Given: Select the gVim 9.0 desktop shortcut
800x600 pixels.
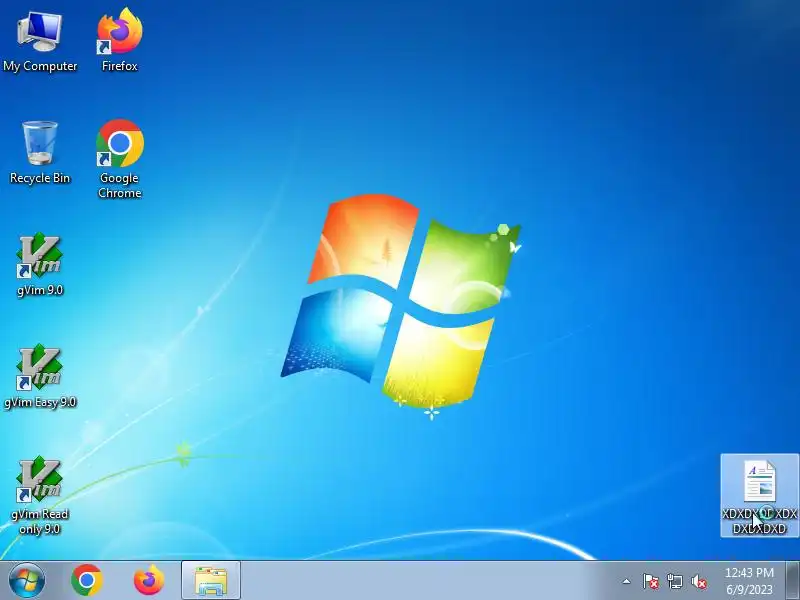Looking at the screenshot, I should point(40,264).
